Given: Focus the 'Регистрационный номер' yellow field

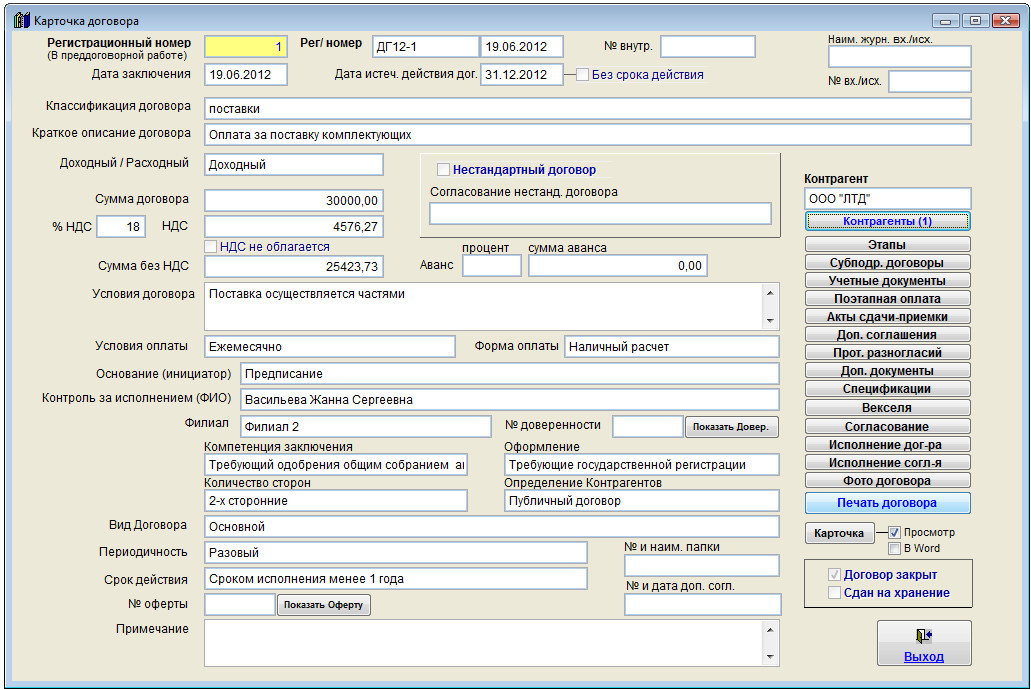Looking at the screenshot, I should (245, 47).
